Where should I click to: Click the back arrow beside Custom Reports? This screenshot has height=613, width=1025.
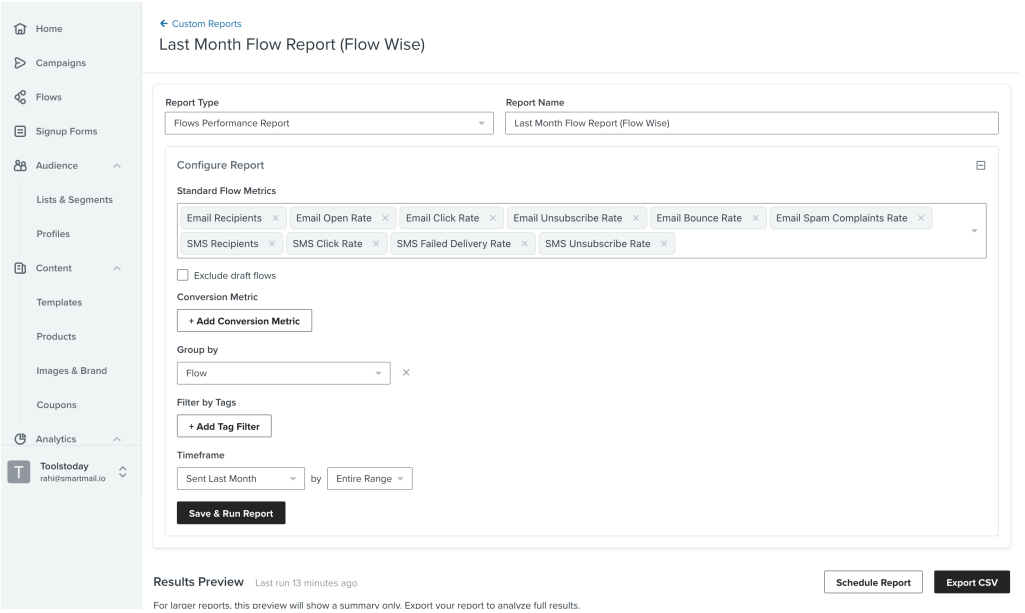(x=164, y=24)
